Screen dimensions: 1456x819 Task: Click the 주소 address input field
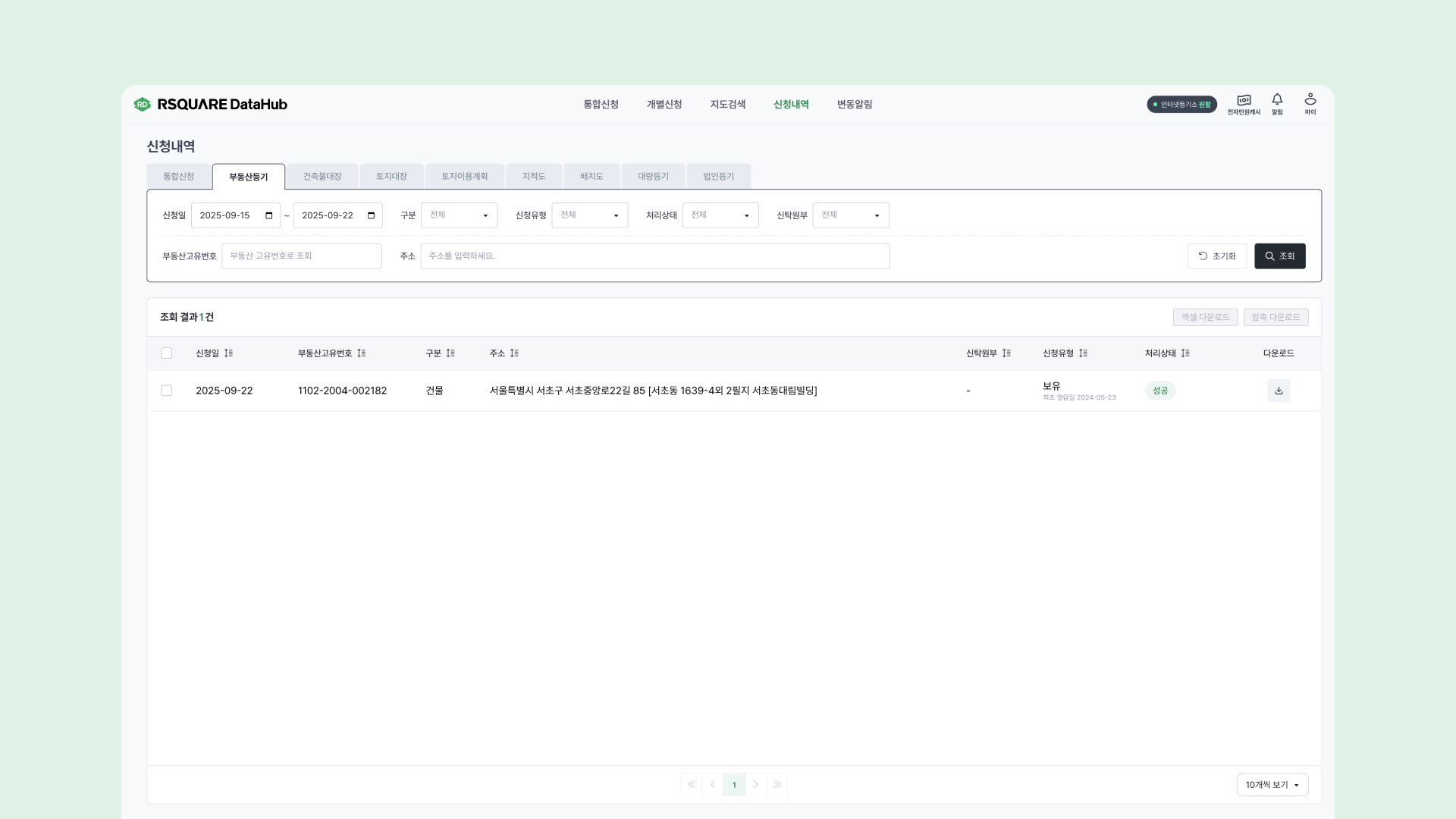point(654,256)
